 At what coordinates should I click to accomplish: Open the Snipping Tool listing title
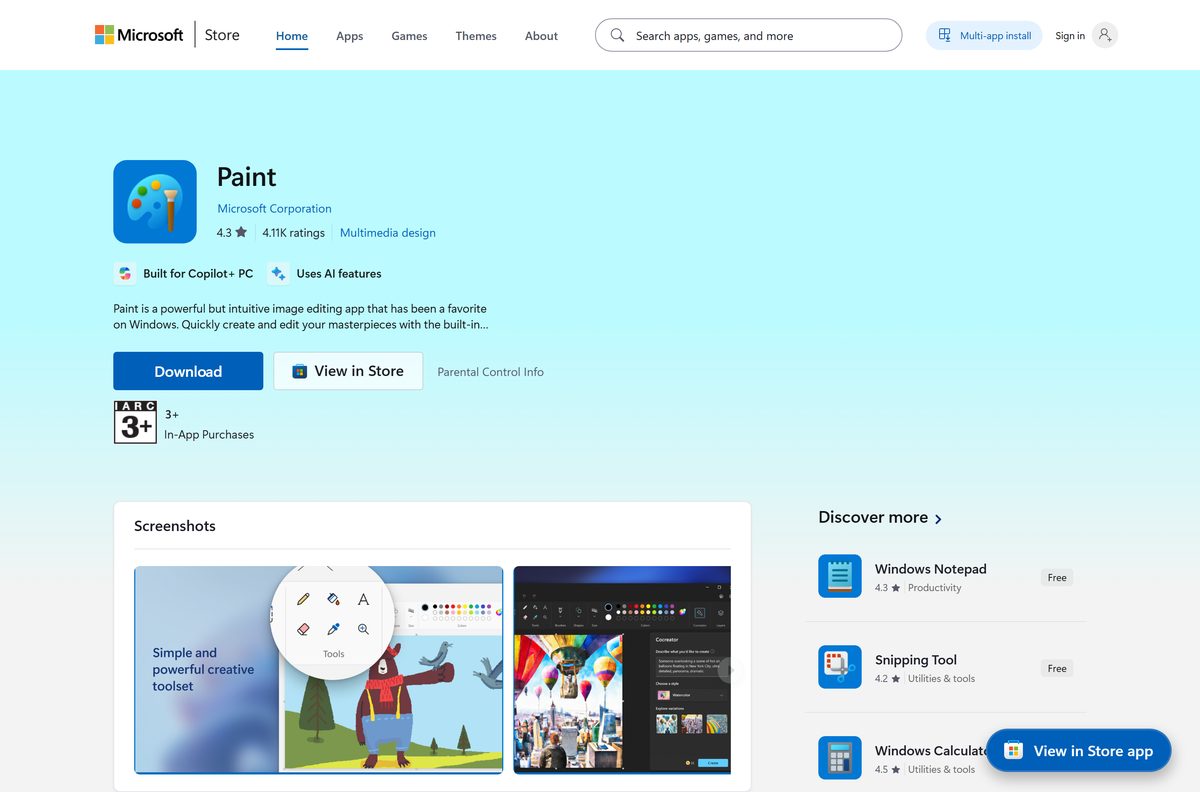click(x=916, y=659)
